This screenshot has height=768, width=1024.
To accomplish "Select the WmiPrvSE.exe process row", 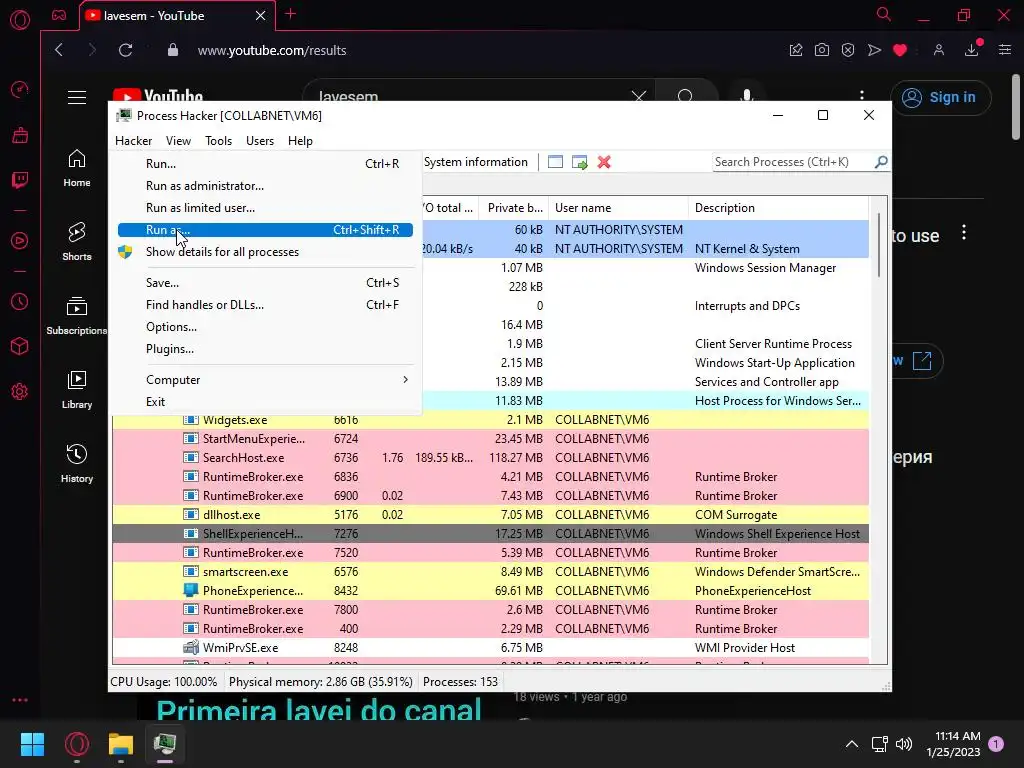I will coord(490,648).
